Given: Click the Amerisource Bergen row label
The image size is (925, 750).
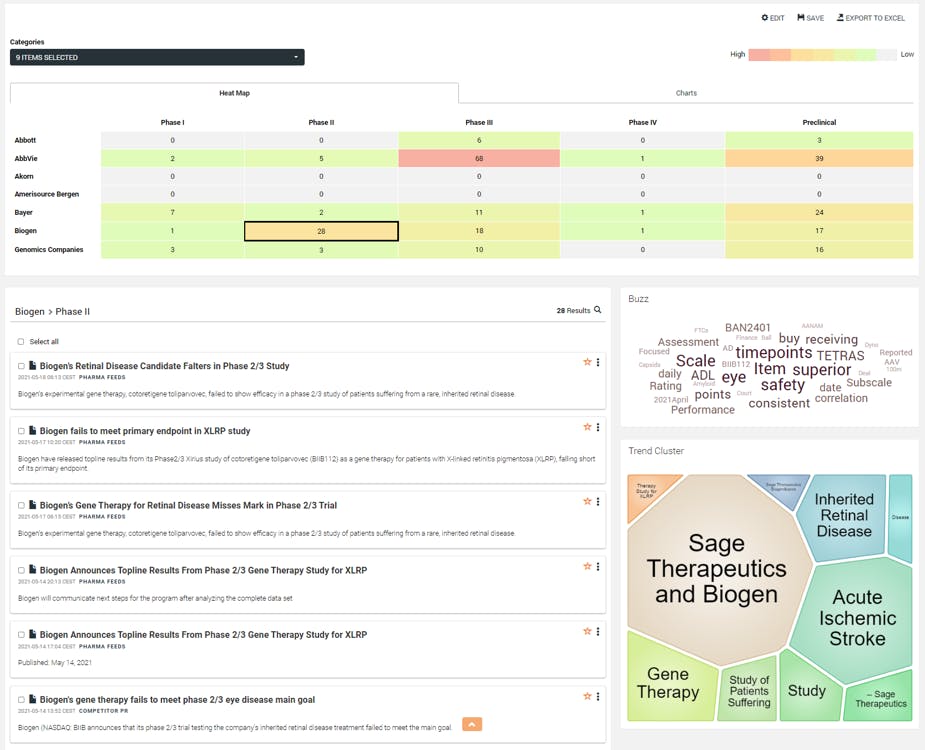Looking at the screenshot, I should pos(47,194).
